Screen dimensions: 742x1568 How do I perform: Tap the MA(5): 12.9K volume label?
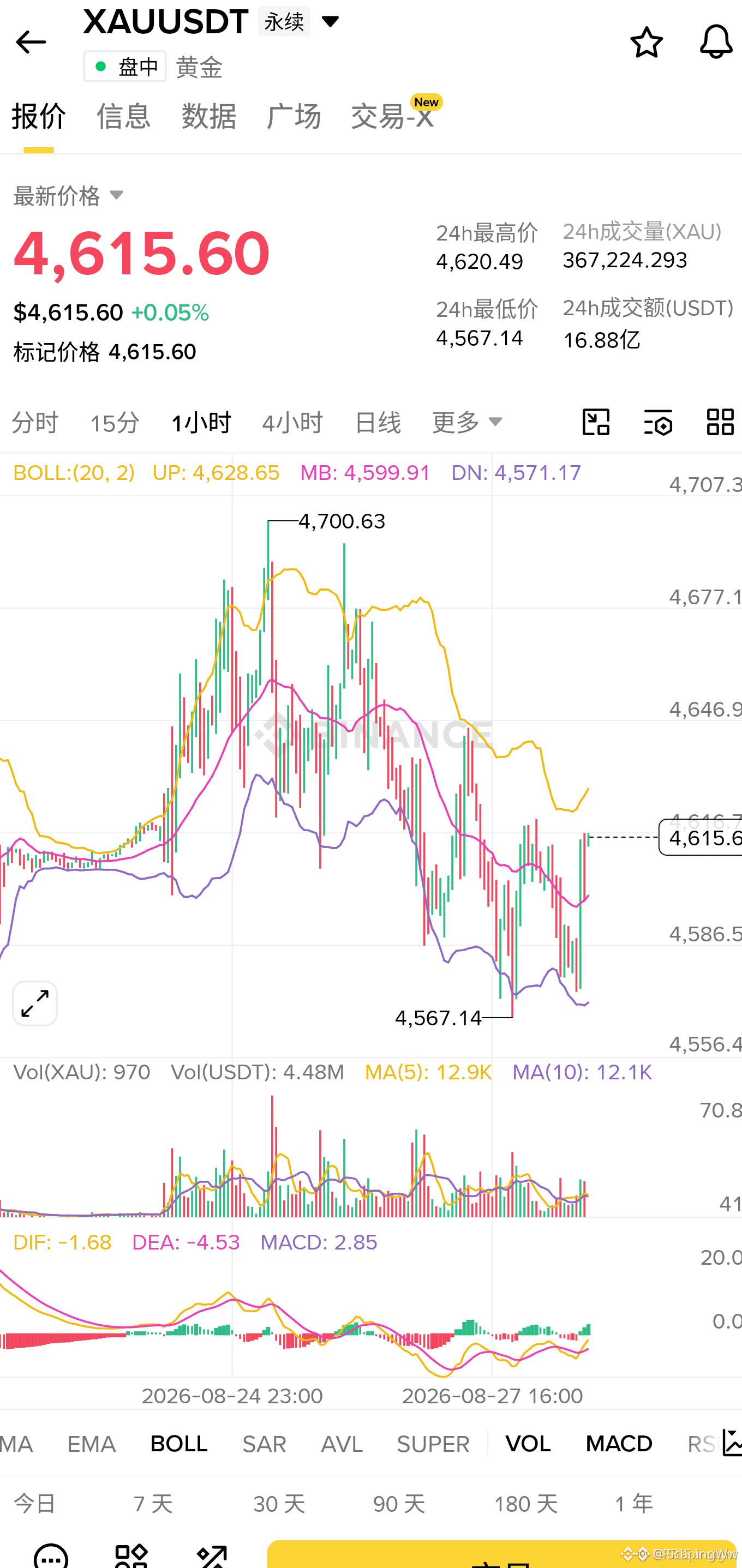428,1072
